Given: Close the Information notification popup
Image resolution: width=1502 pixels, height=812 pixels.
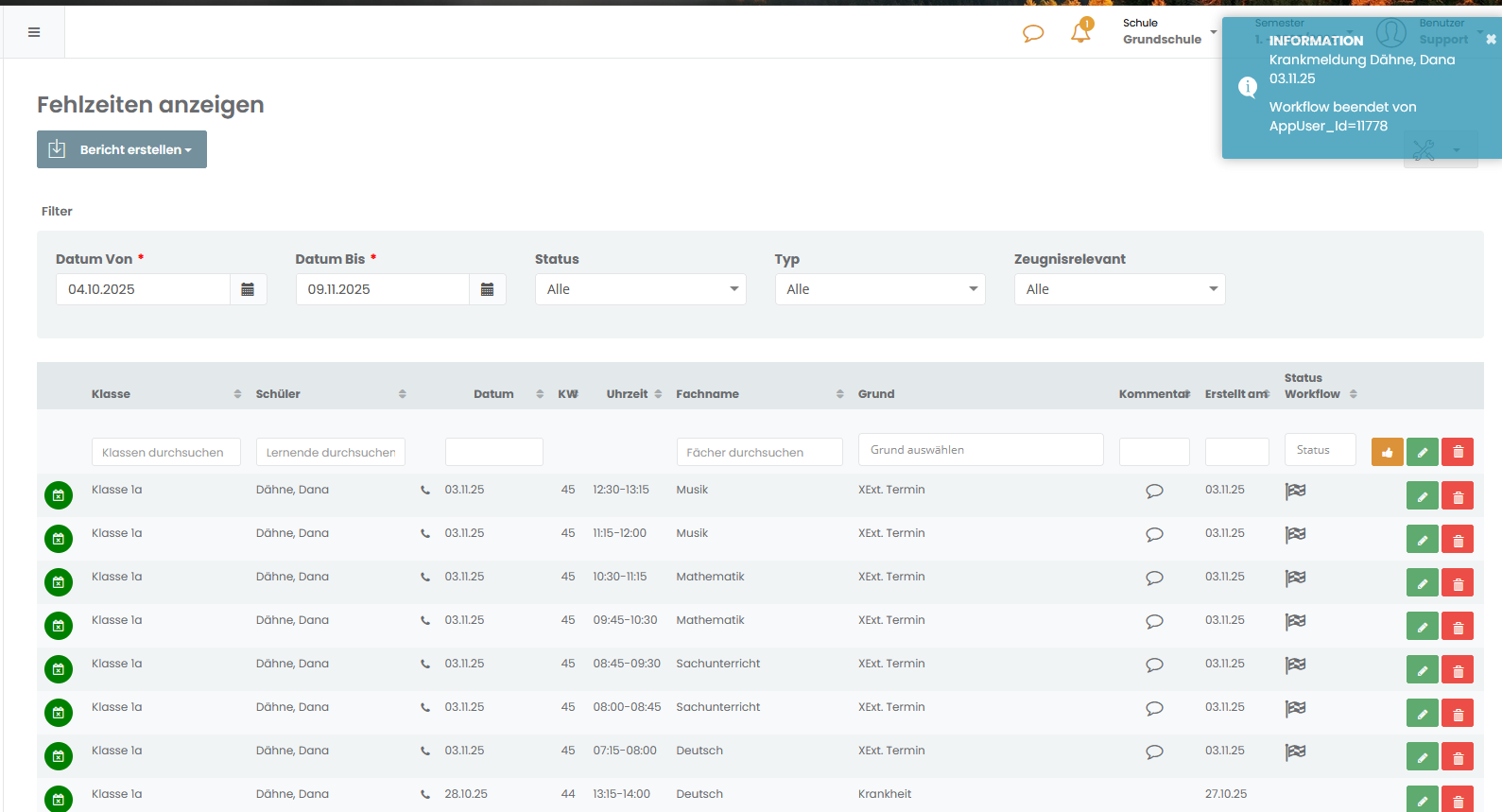Looking at the screenshot, I should pos(1491,40).
